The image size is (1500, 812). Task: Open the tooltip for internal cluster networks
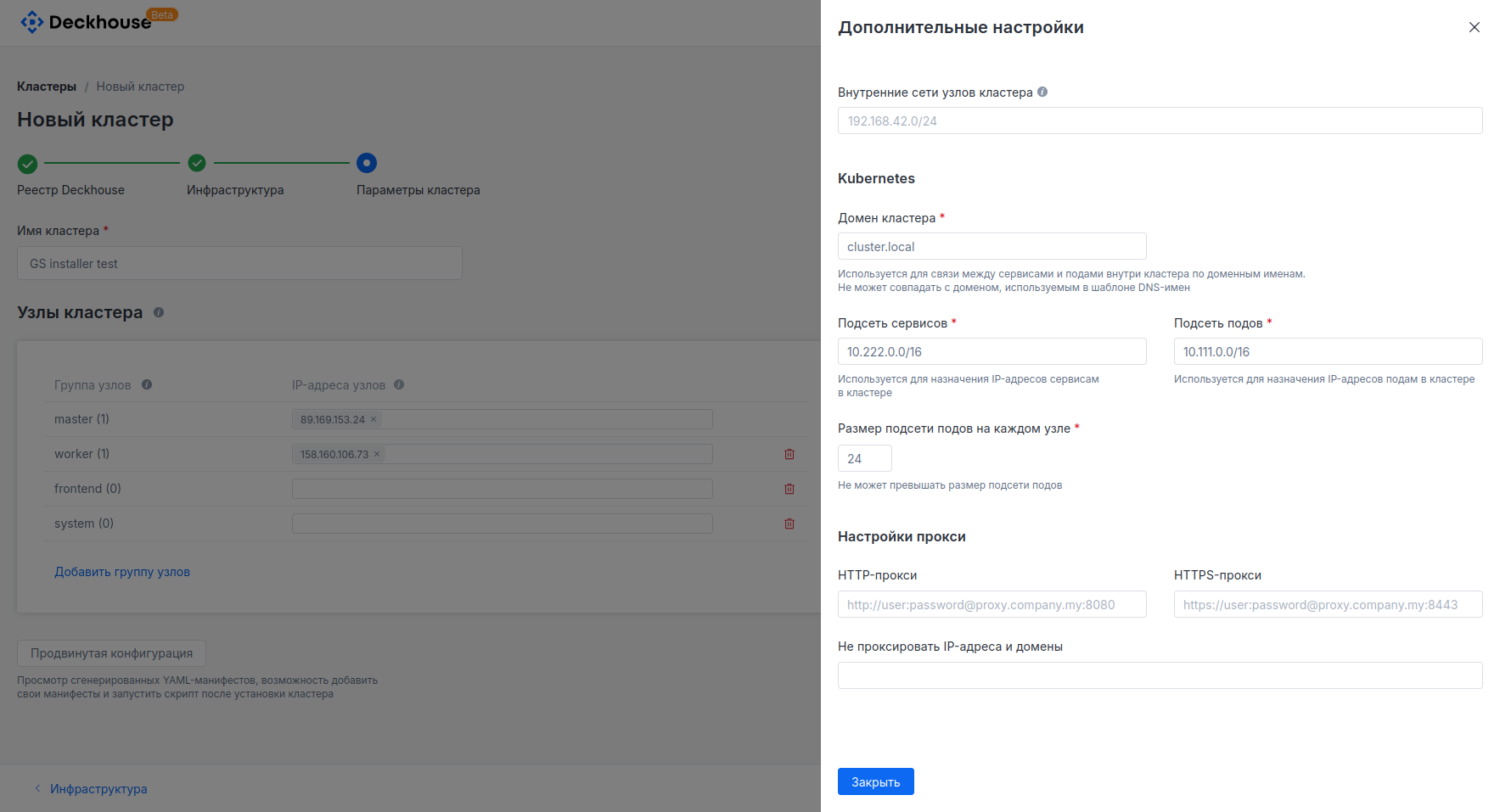1042,92
